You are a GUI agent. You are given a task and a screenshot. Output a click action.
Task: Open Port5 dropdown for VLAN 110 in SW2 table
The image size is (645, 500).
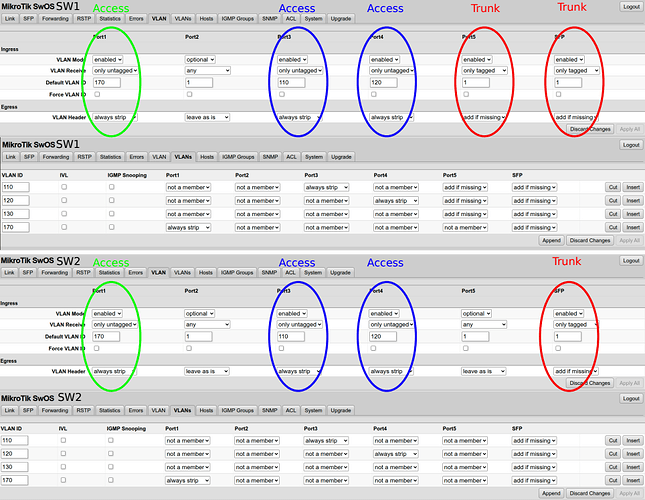[x=465, y=441]
